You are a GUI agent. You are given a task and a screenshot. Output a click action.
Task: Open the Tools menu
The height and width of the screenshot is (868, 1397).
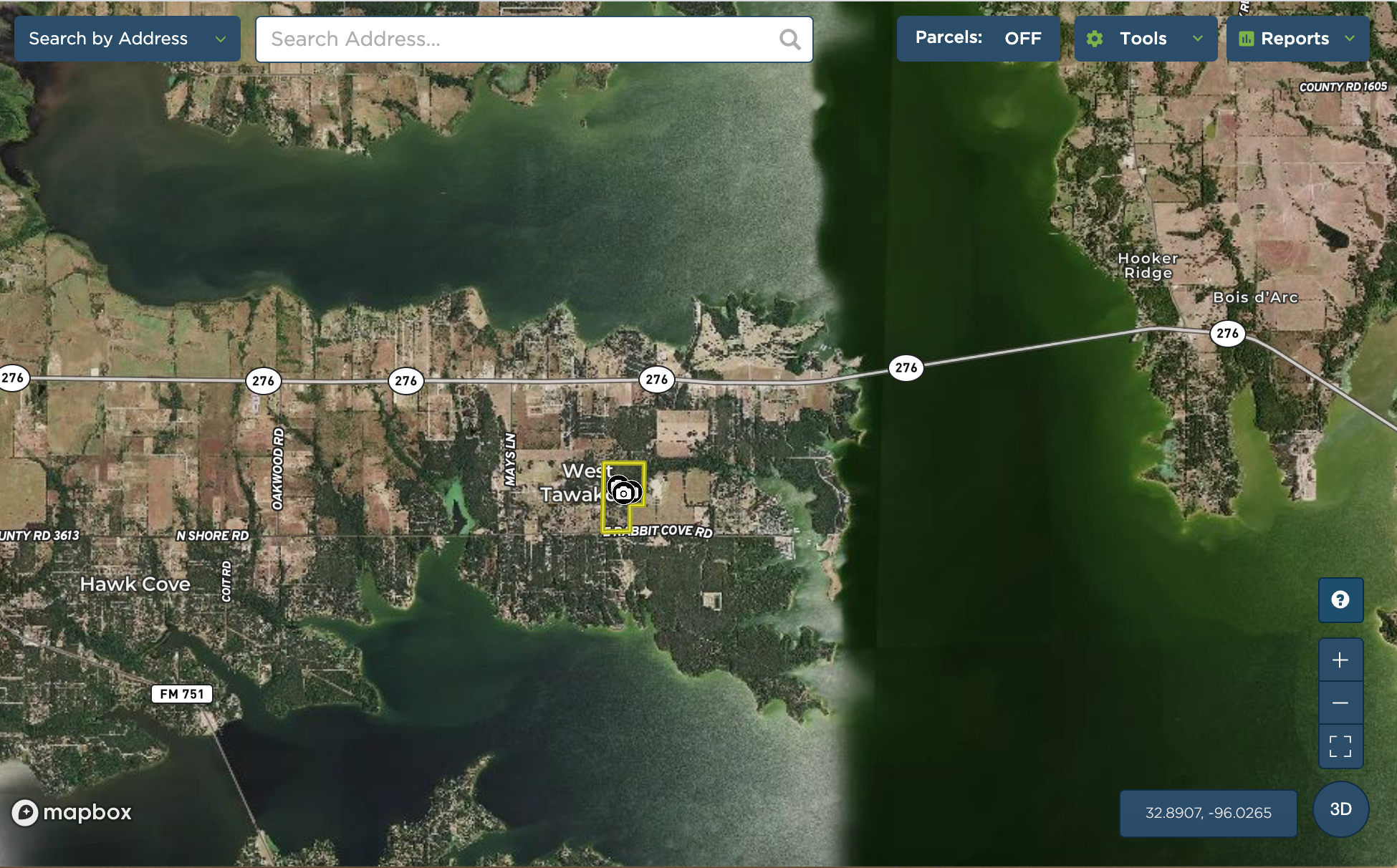click(1143, 39)
